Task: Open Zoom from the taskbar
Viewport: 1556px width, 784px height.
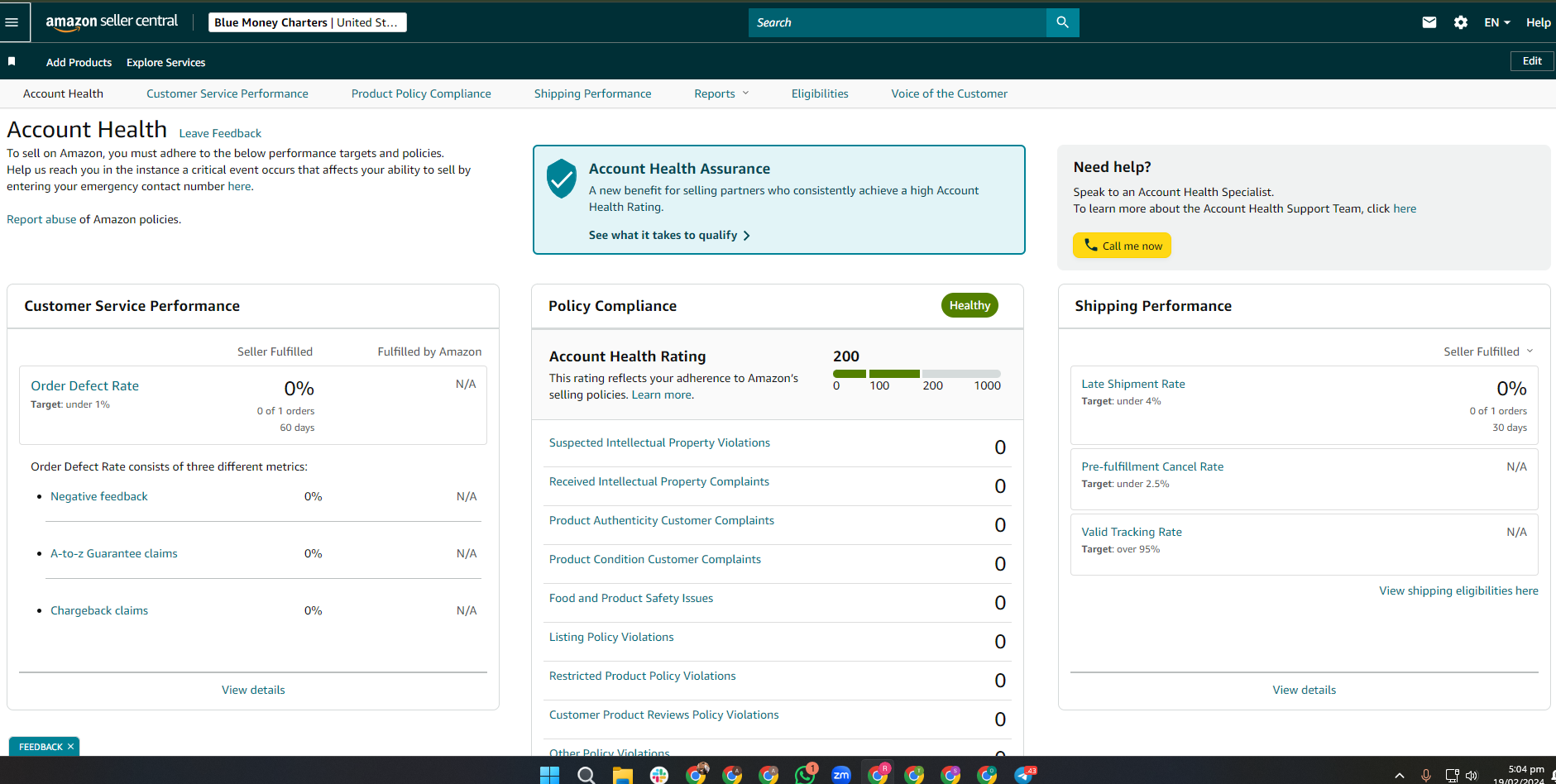Action: coord(841,775)
